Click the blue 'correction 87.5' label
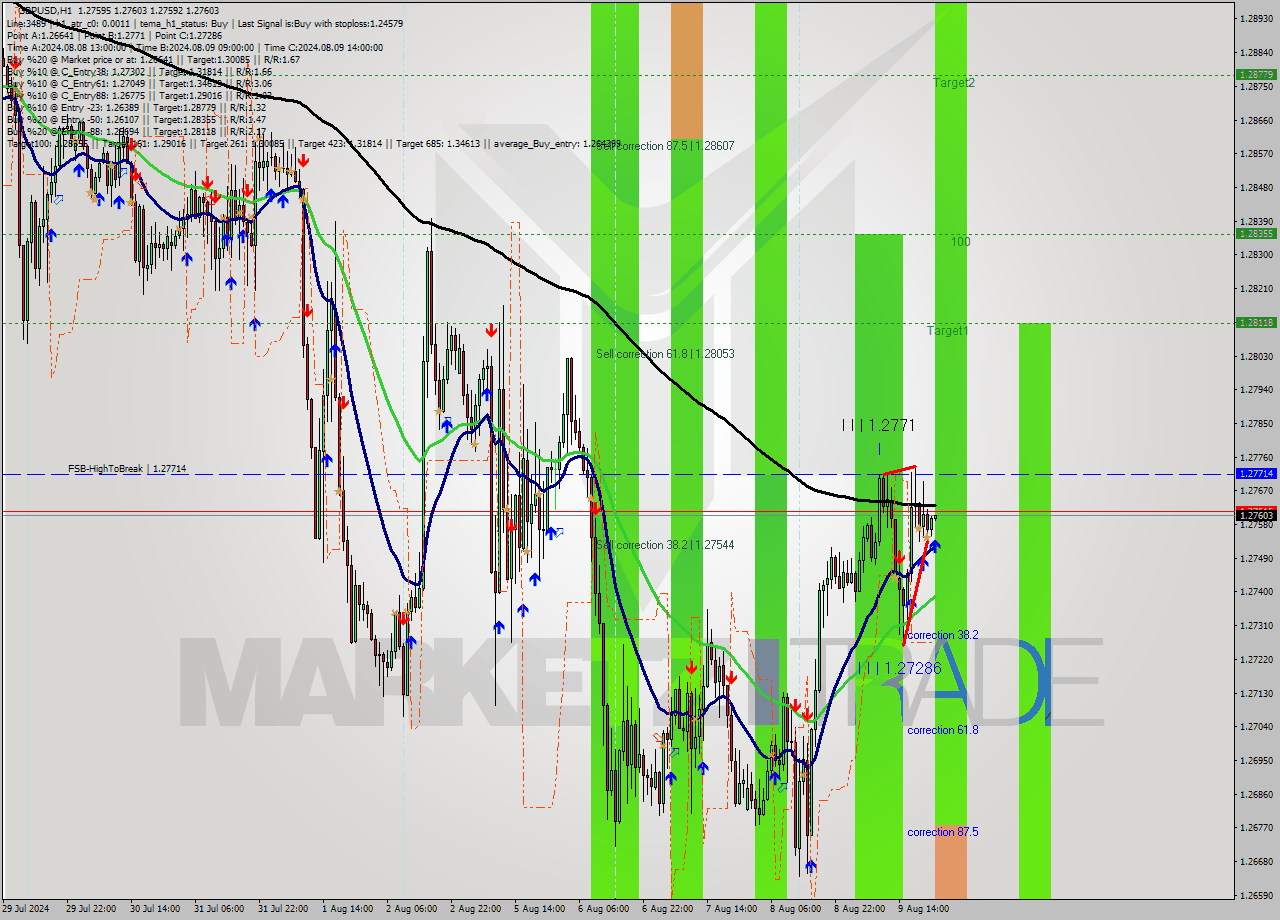 (943, 832)
